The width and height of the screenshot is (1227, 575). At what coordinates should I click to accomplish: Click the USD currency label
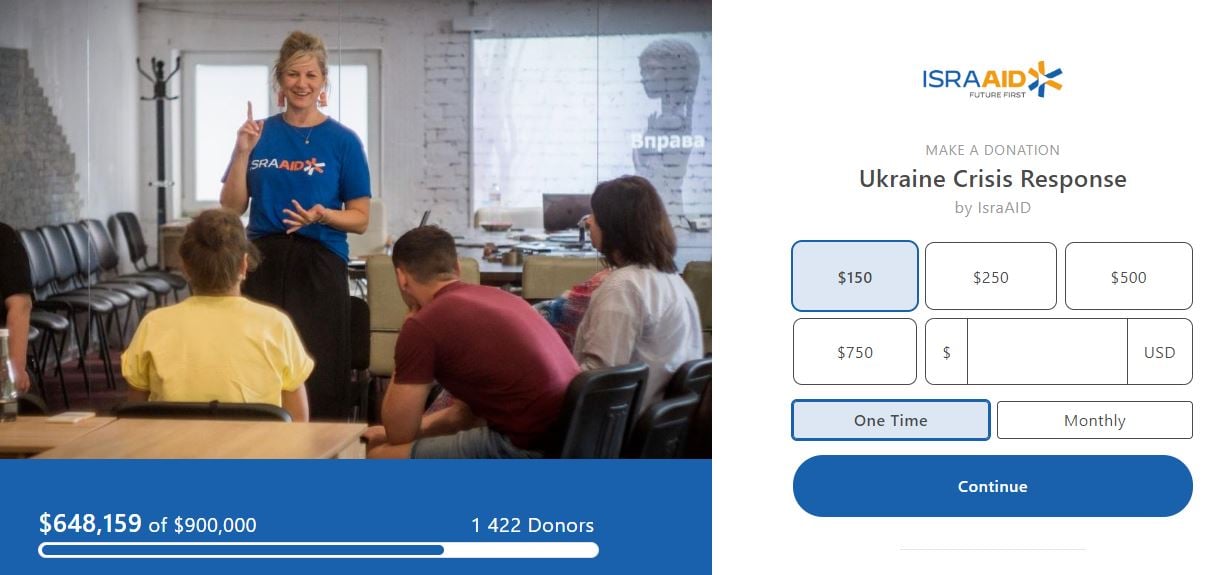tap(1160, 352)
